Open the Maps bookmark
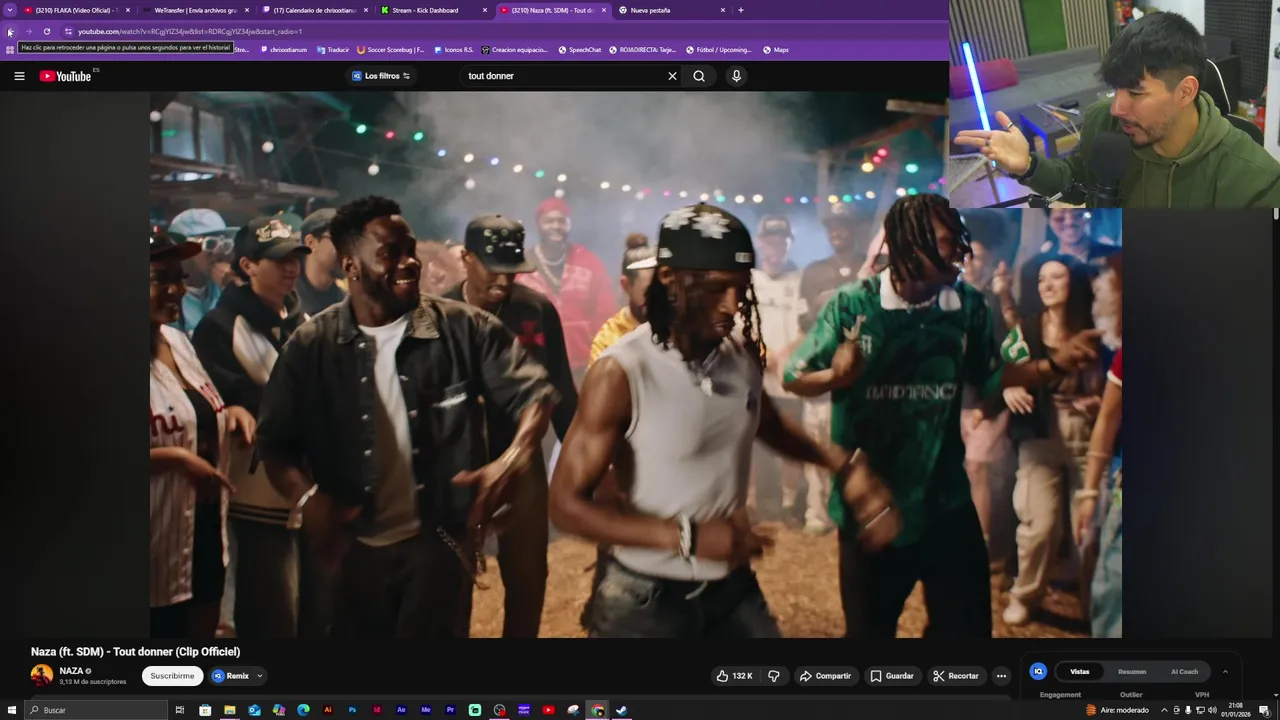Screen dimensions: 1280x720 [775, 50]
